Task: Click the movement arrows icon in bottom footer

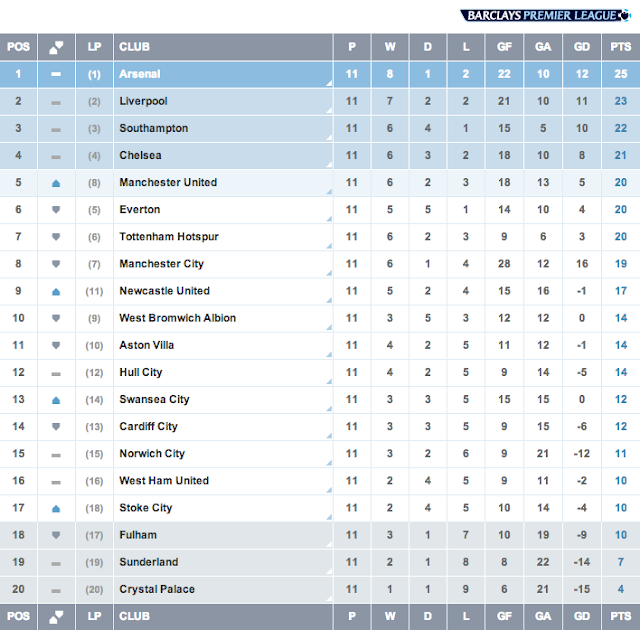Action: pos(56,616)
